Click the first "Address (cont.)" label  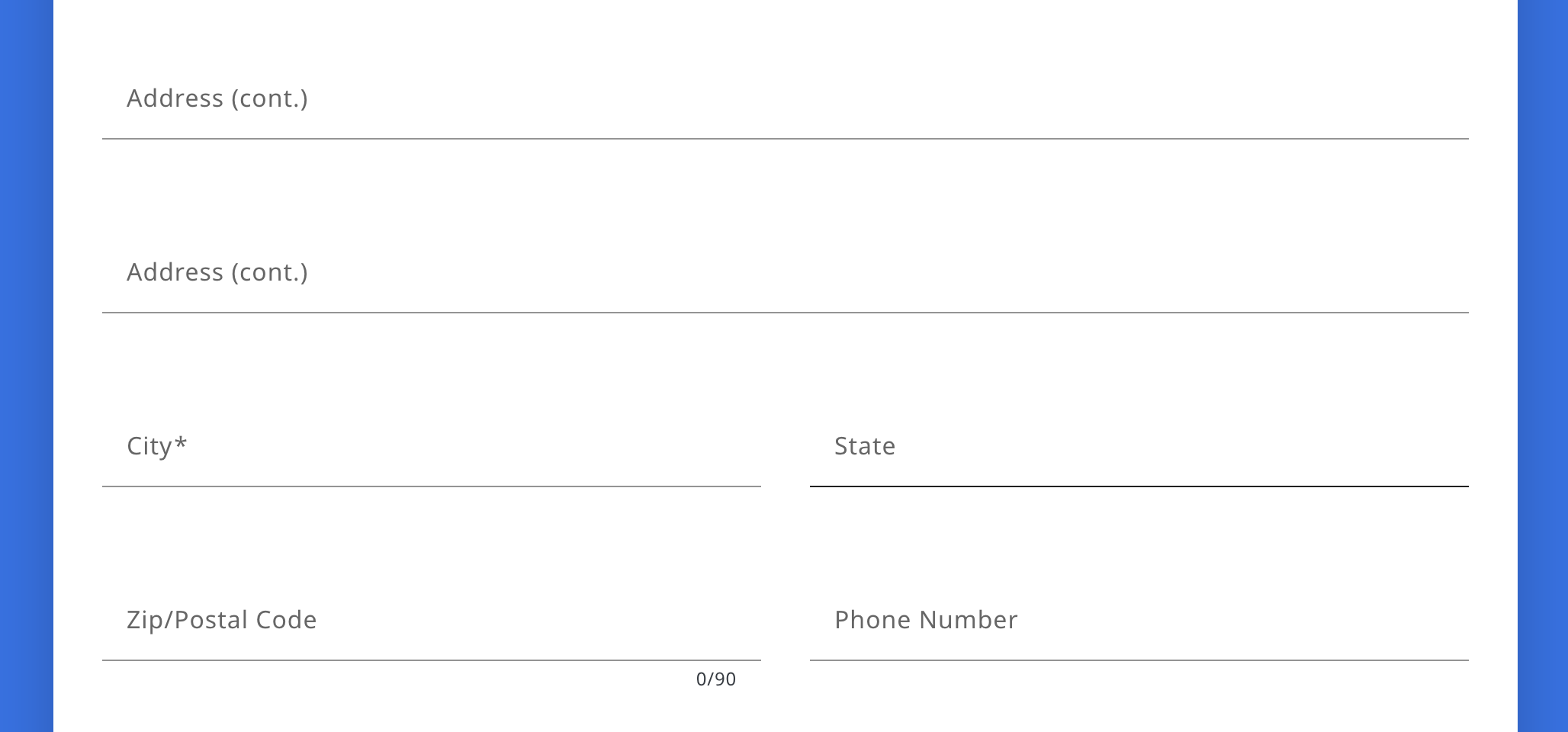tap(217, 98)
